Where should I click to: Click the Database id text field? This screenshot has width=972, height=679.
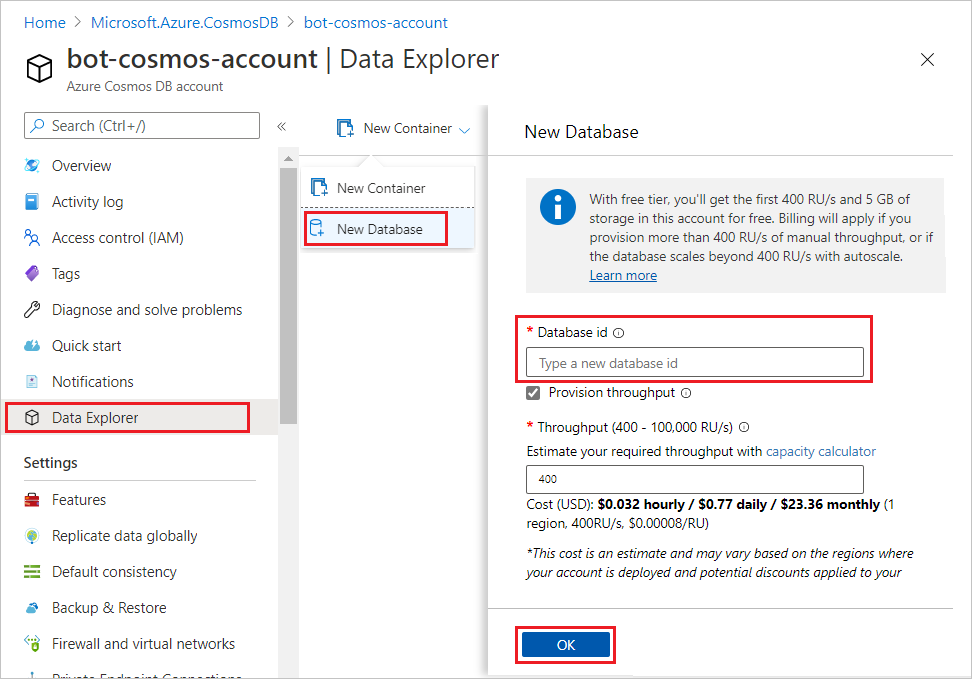coord(694,363)
